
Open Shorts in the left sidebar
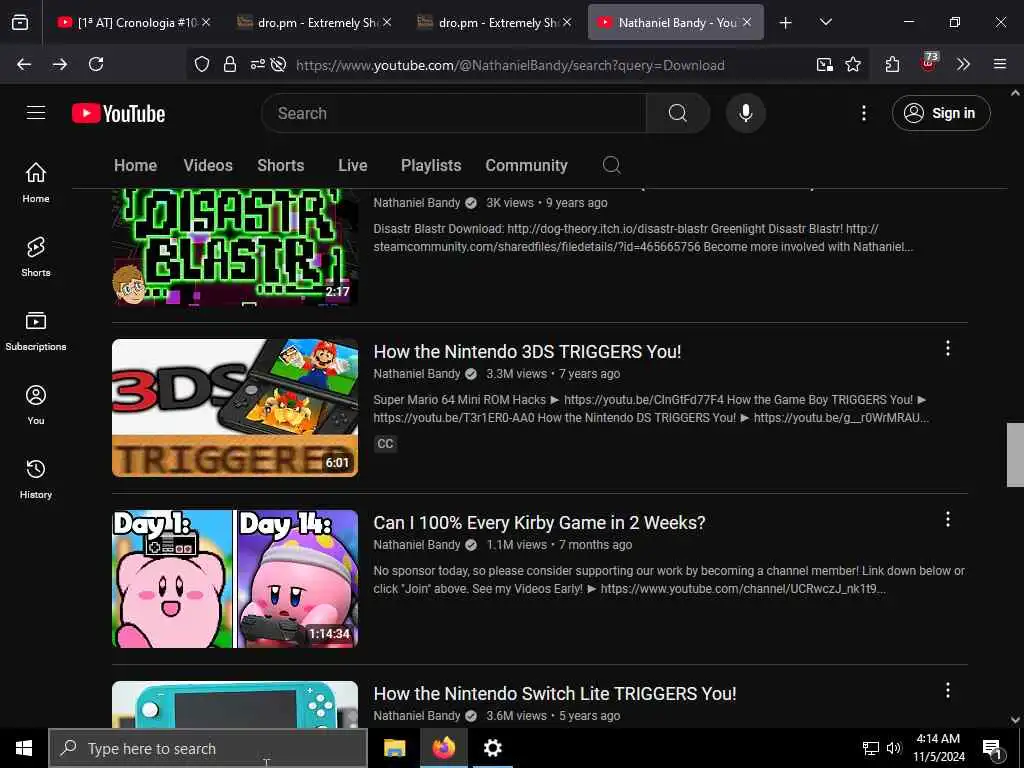pyautogui.click(x=36, y=257)
